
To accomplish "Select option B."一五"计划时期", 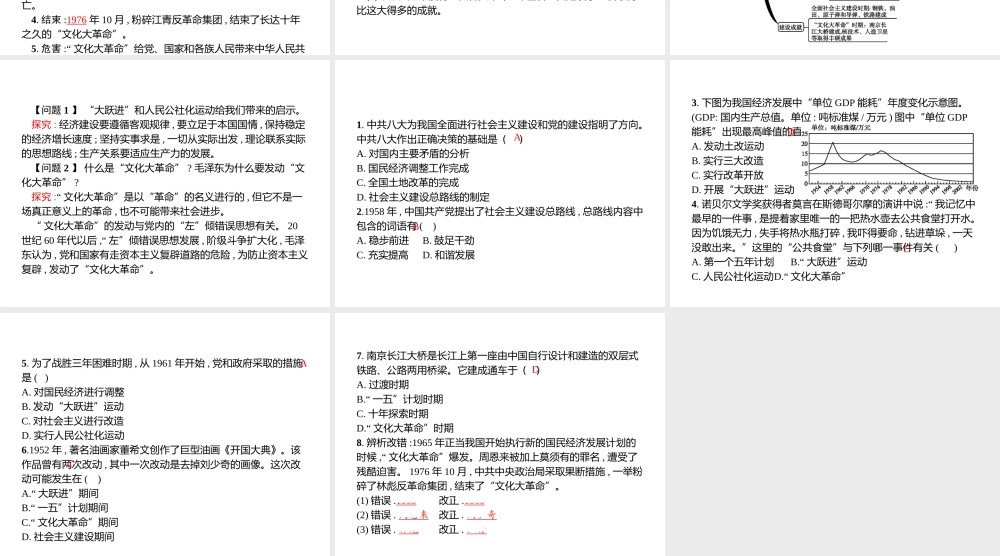I will tap(400, 399).
